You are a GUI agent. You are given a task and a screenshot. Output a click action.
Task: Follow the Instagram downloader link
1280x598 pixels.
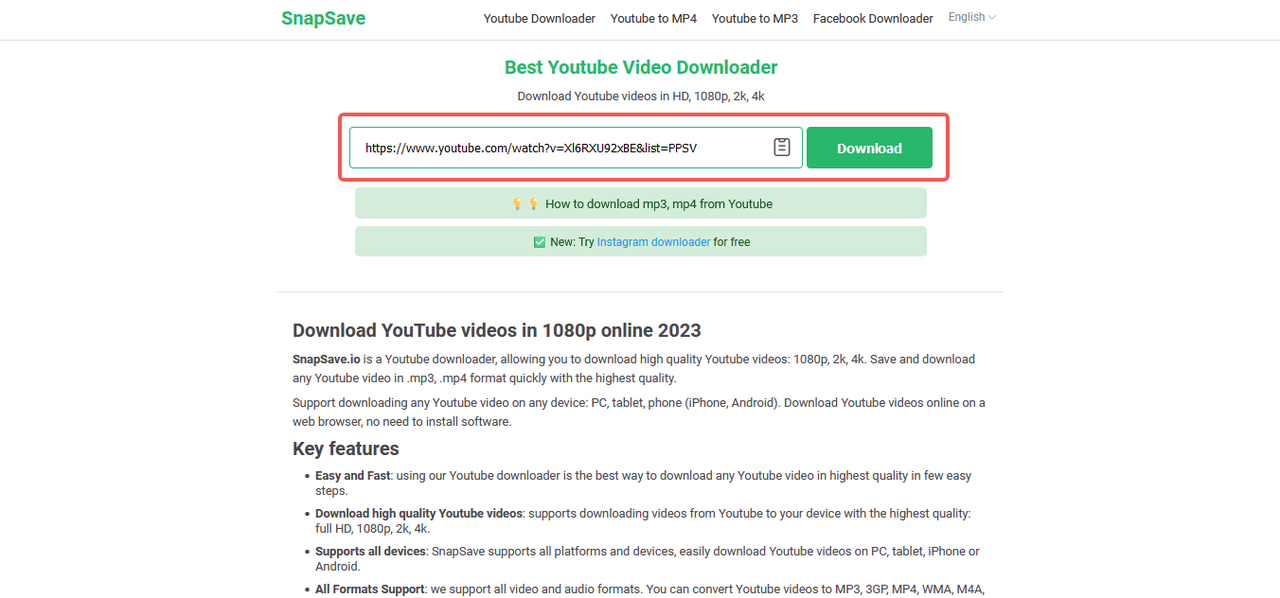point(654,242)
